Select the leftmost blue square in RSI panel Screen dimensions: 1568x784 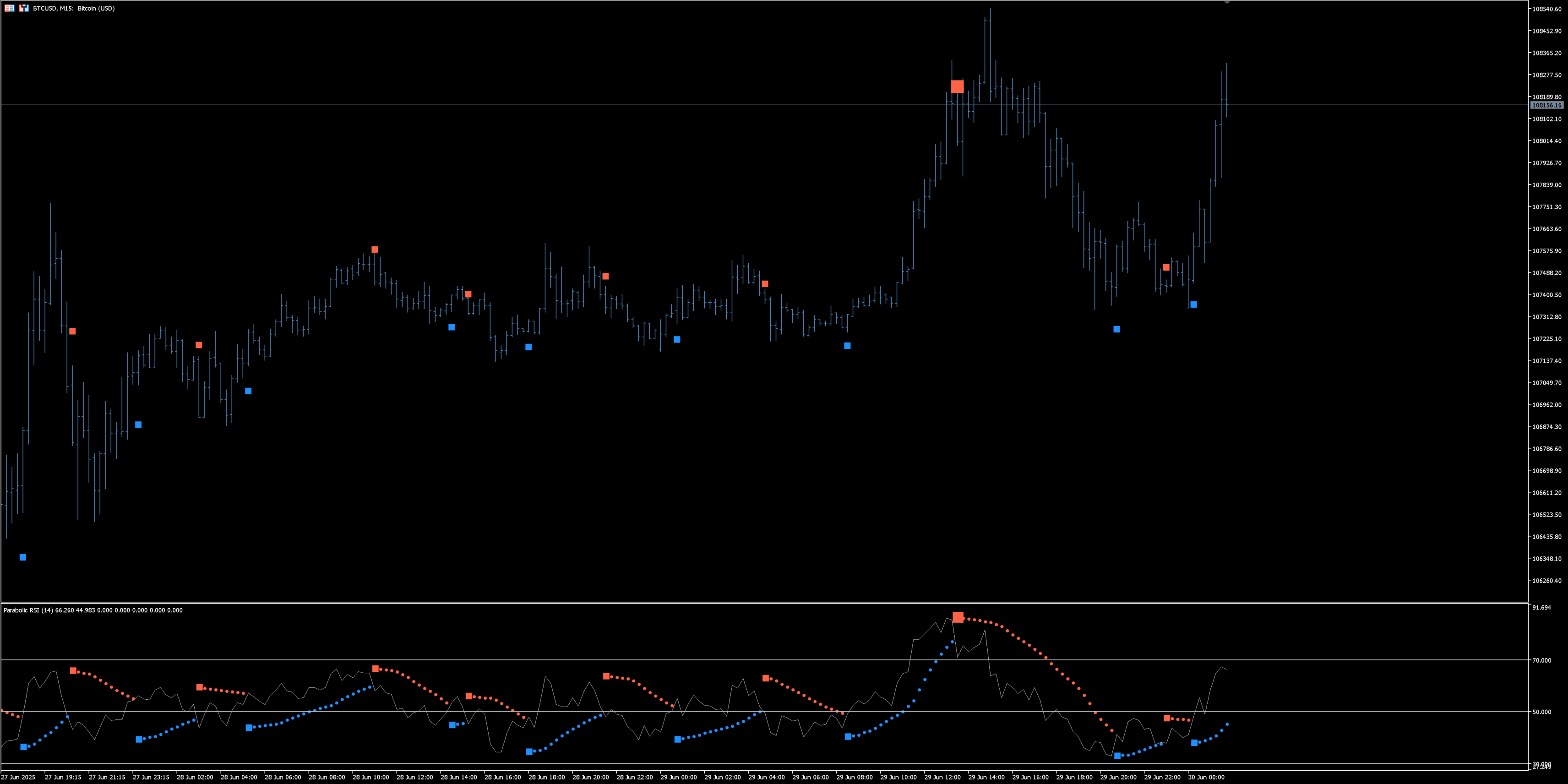(x=24, y=747)
